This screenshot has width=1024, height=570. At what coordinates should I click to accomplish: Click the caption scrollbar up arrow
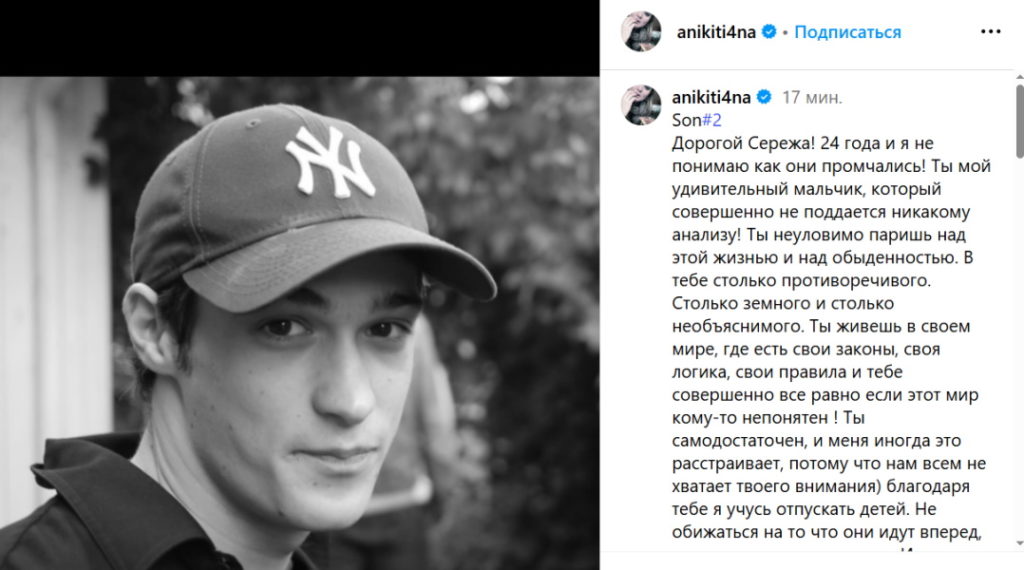pos(1019,78)
